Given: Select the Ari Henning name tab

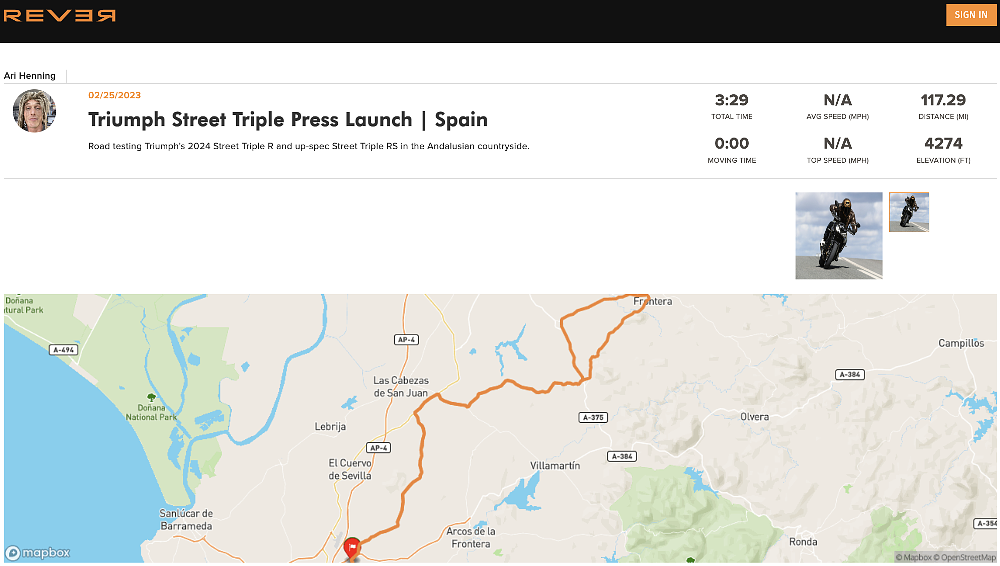Looking at the screenshot, I should coord(30,76).
